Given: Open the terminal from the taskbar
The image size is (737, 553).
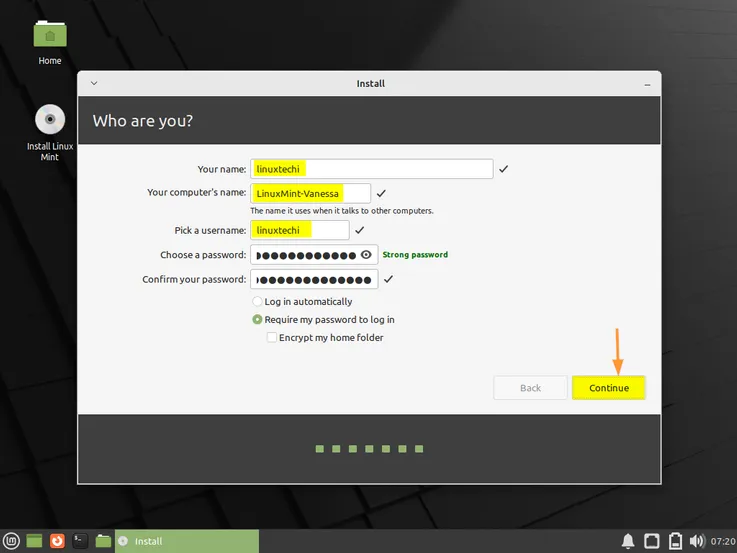Looking at the screenshot, I should tap(80, 541).
